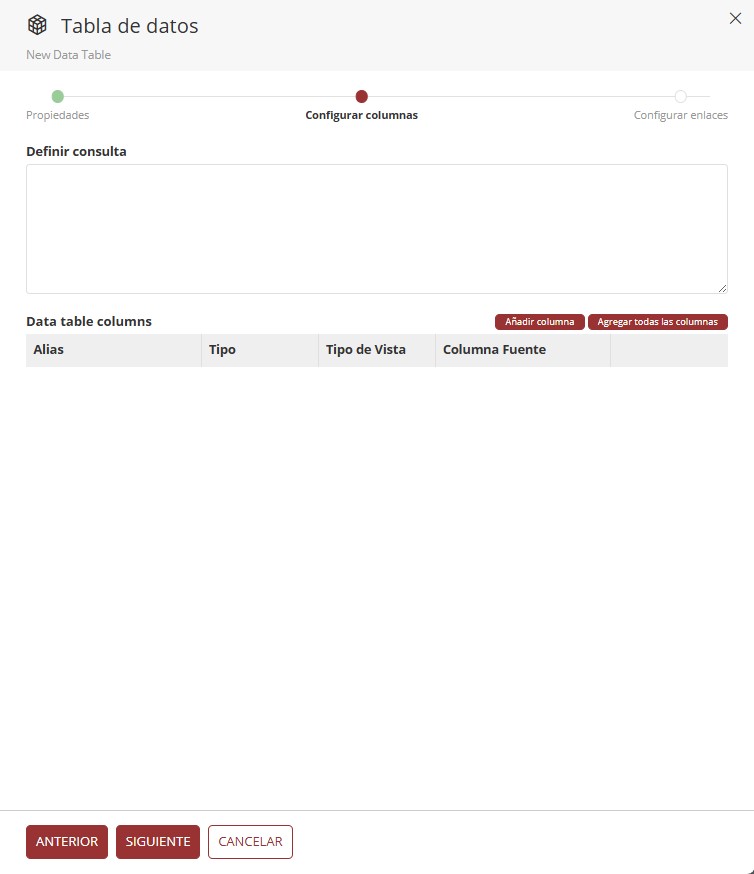754x874 pixels.
Task: Grab the query text area resize handle
Action: [x=722, y=288]
